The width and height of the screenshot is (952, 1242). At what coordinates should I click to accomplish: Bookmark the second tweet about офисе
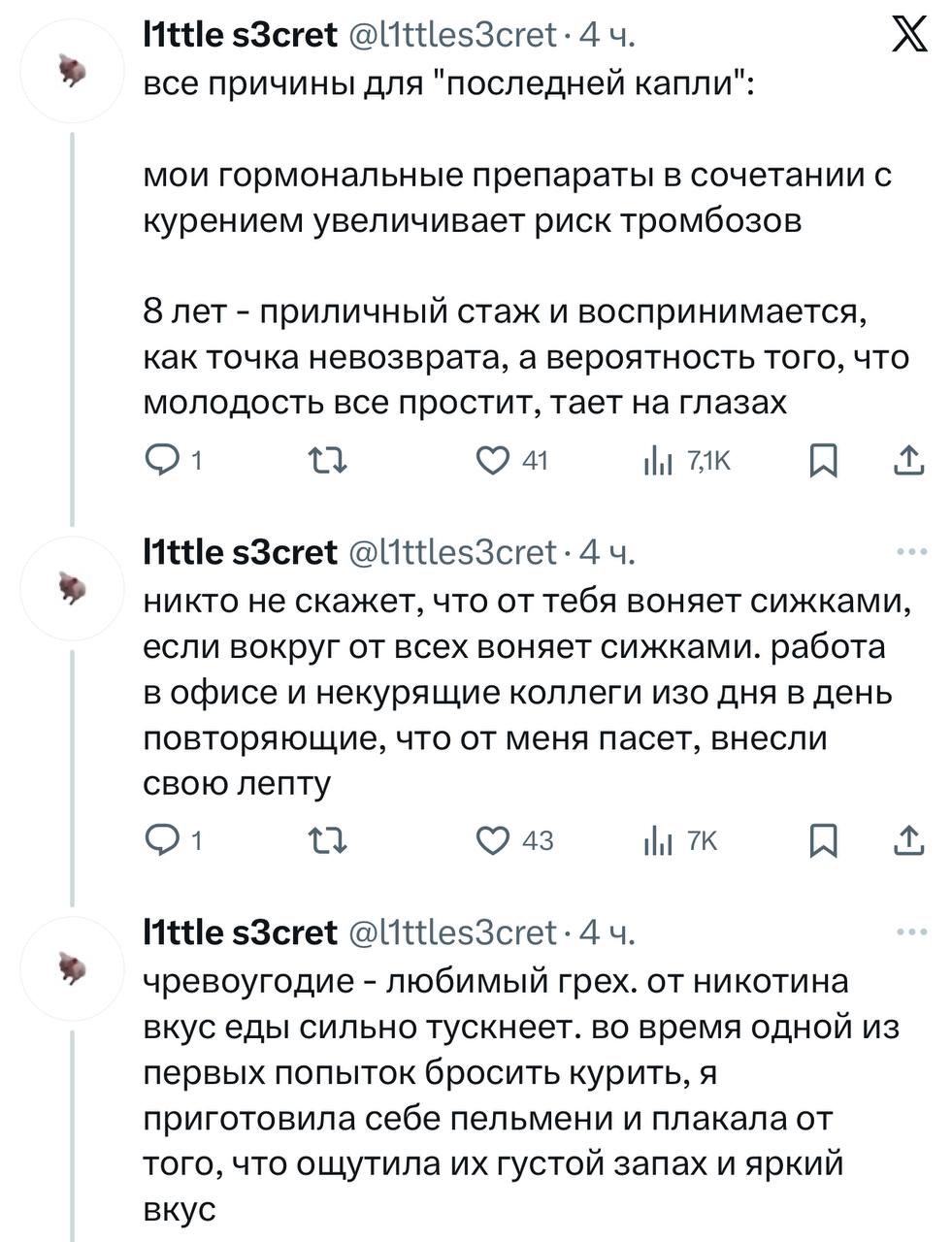(823, 840)
